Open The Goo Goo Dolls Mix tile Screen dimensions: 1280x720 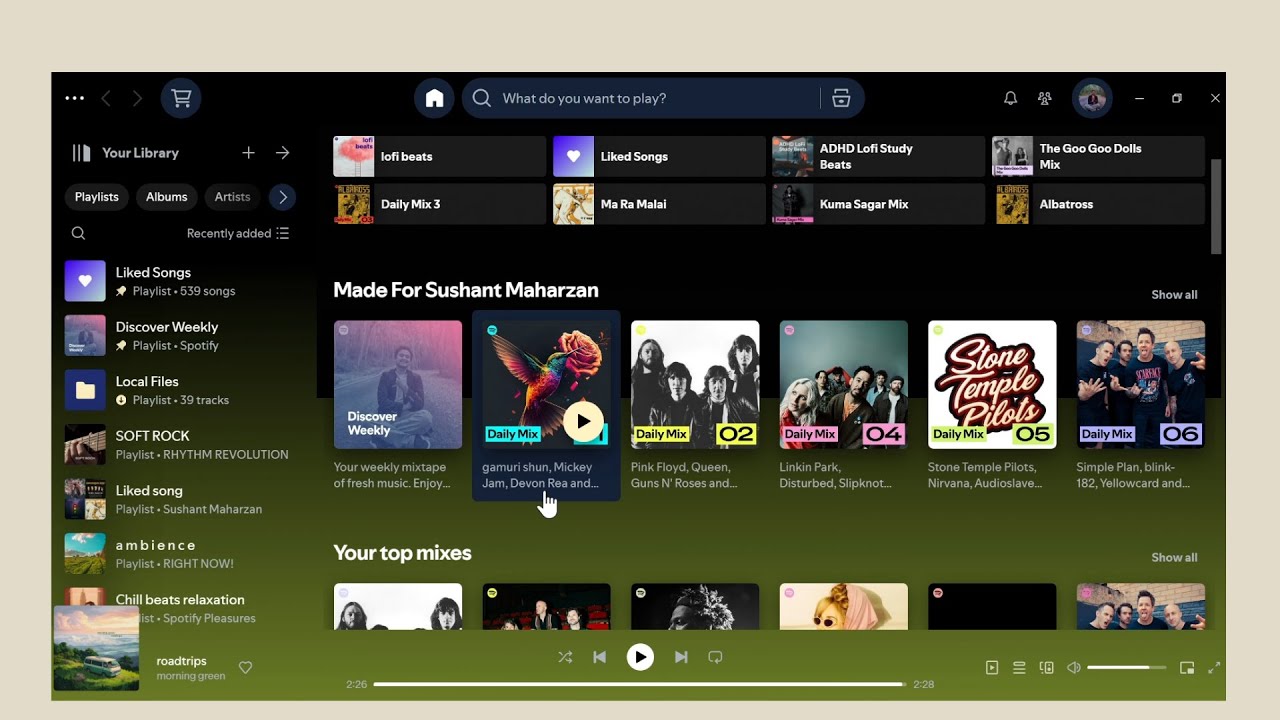[x=1099, y=157]
